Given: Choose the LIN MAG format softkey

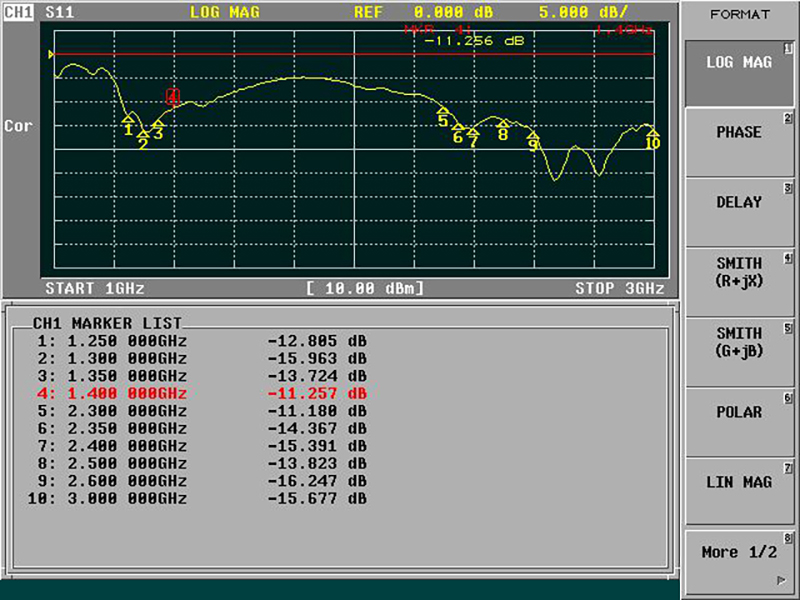Looking at the screenshot, I should (x=739, y=493).
